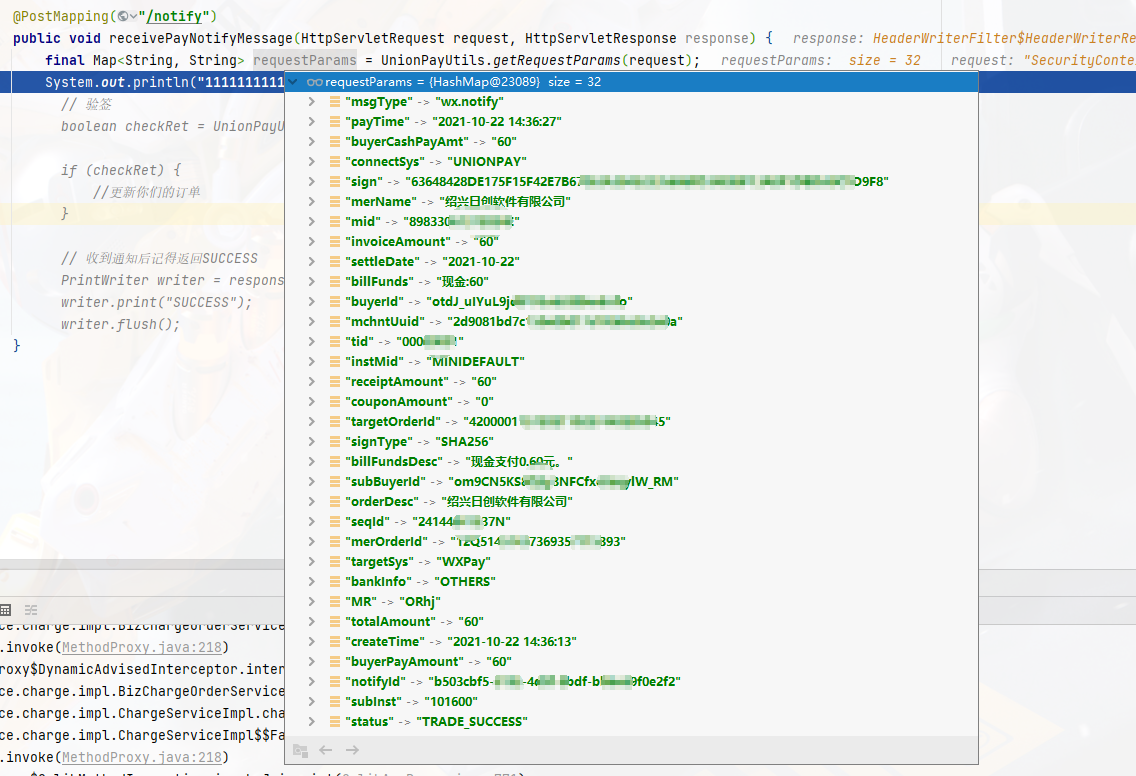
Task: Click the requestParams variable in the code line
Action: [x=305, y=60]
